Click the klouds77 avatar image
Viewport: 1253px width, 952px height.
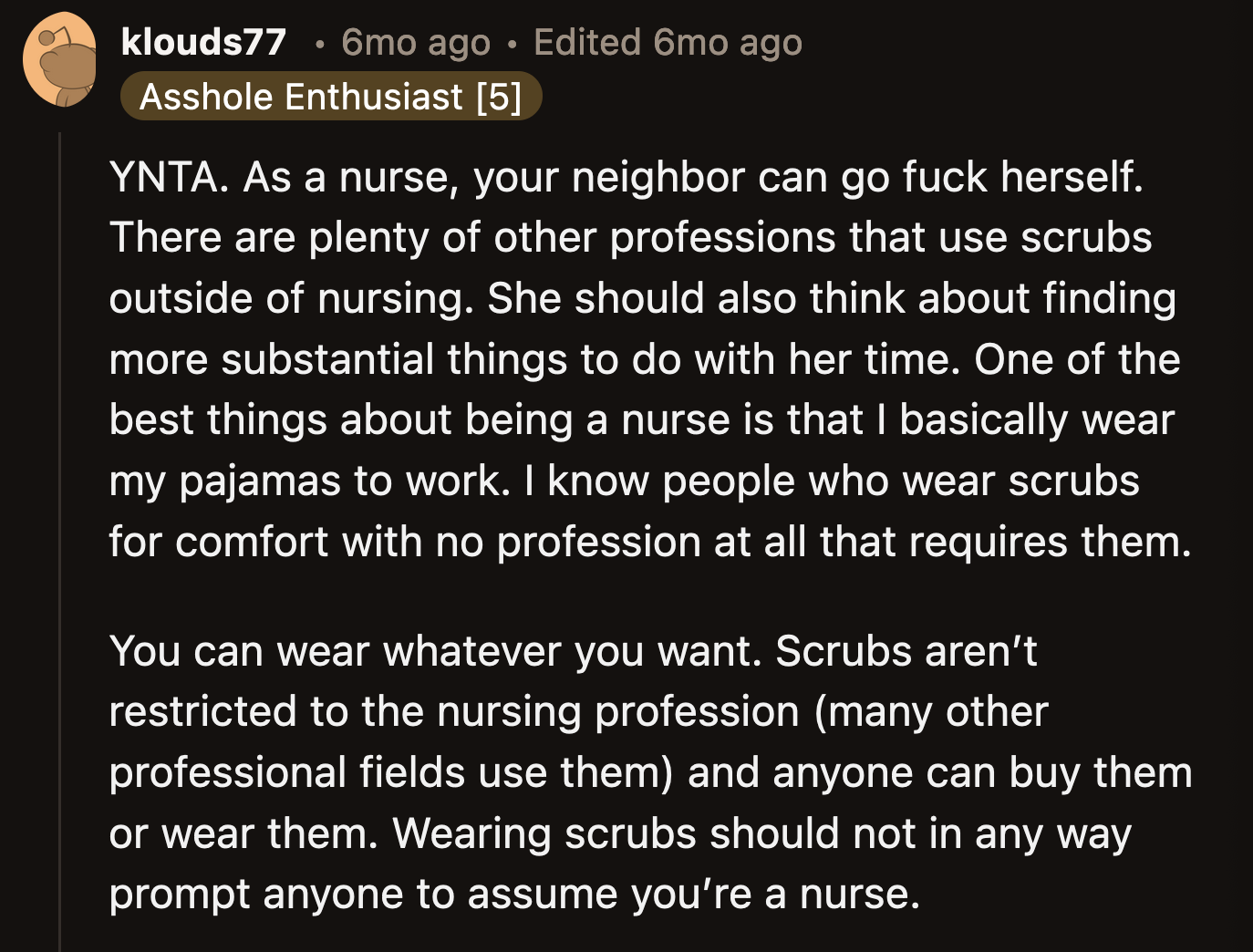click(59, 60)
